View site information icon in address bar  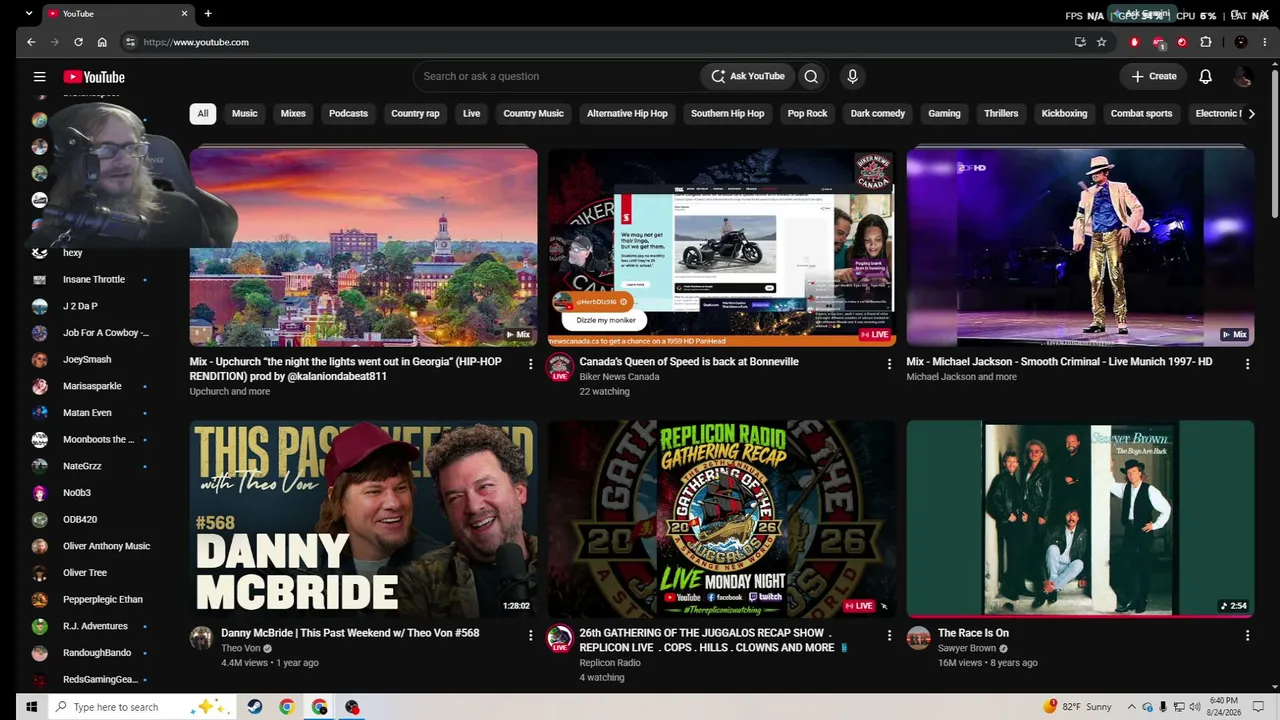[x=130, y=42]
